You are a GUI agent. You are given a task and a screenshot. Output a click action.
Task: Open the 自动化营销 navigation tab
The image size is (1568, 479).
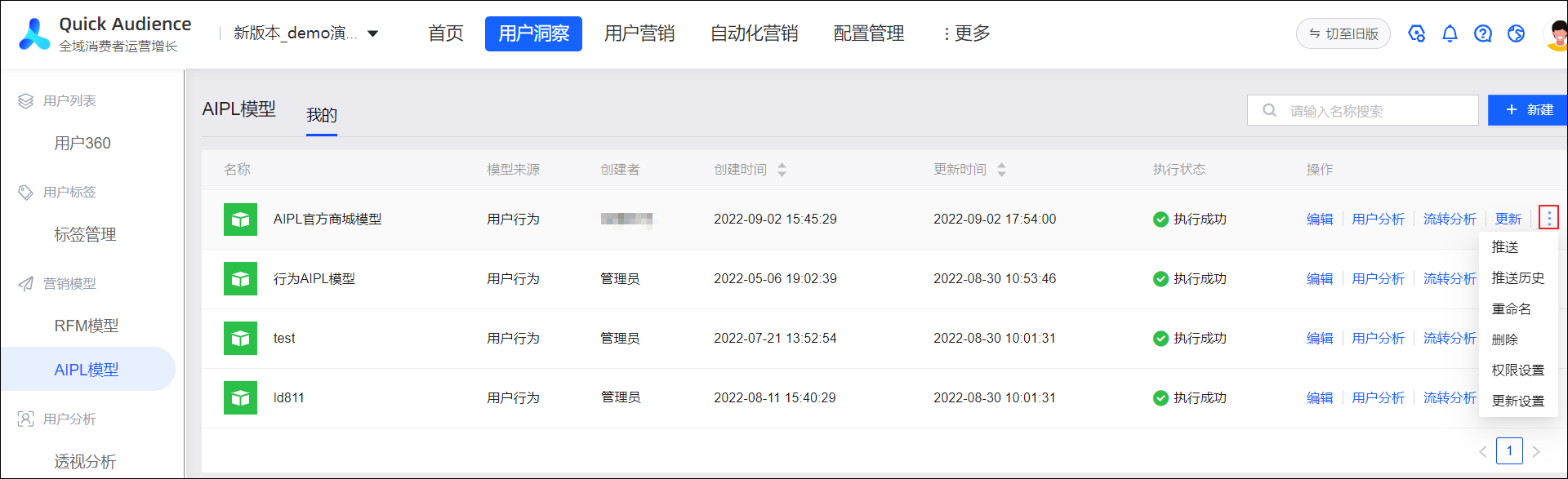tap(754, 33)
